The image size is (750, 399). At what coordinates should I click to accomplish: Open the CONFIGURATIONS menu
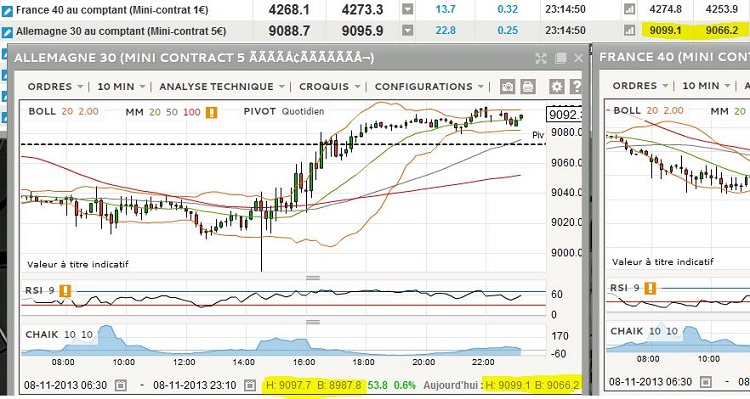point(430,87)
